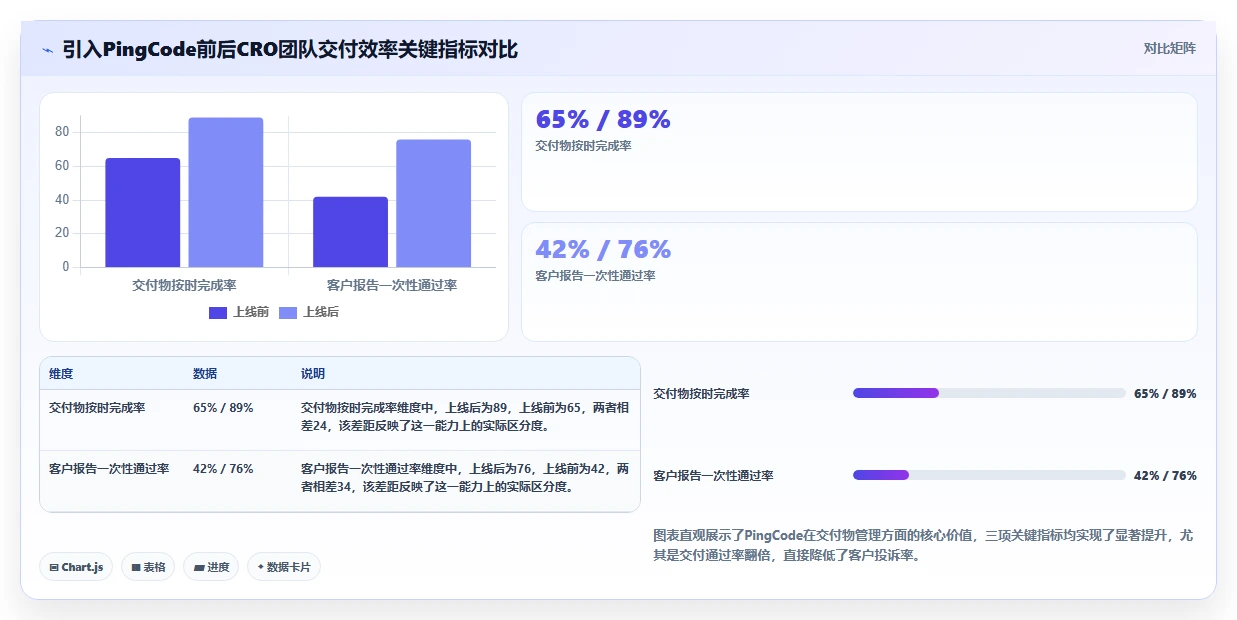The height and width of the screenshot is (620, 1237).
Task: Click the 交付物按时完成率 label under the 65% / 89% card
Action: point(583,146)
